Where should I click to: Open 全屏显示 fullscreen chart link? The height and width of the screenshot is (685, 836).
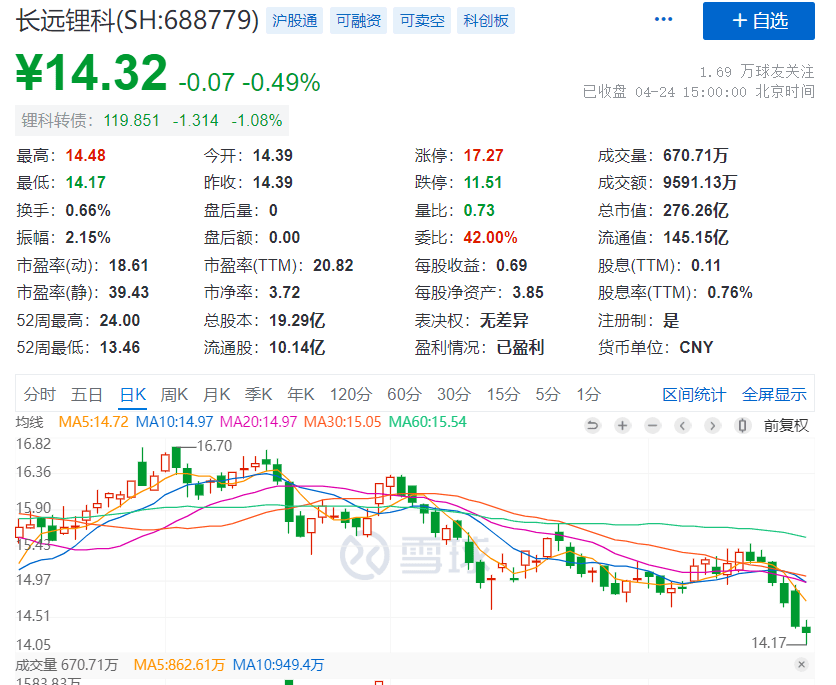tap(774, 394)
